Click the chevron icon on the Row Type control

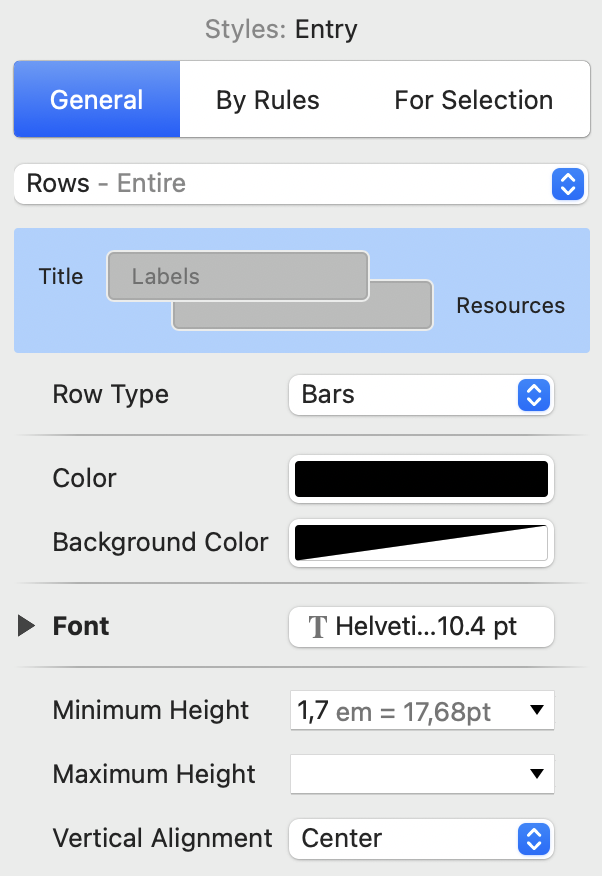click(x=533, y=395)
